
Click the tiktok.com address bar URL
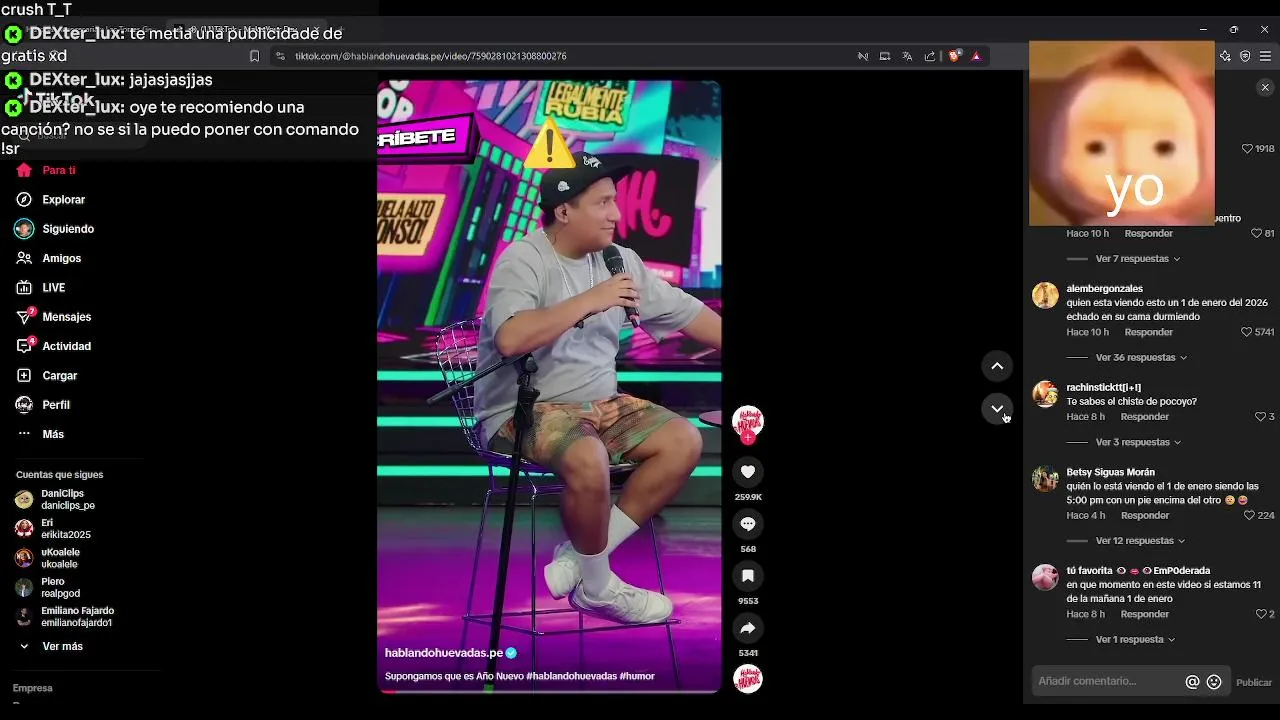pos(431,56)
